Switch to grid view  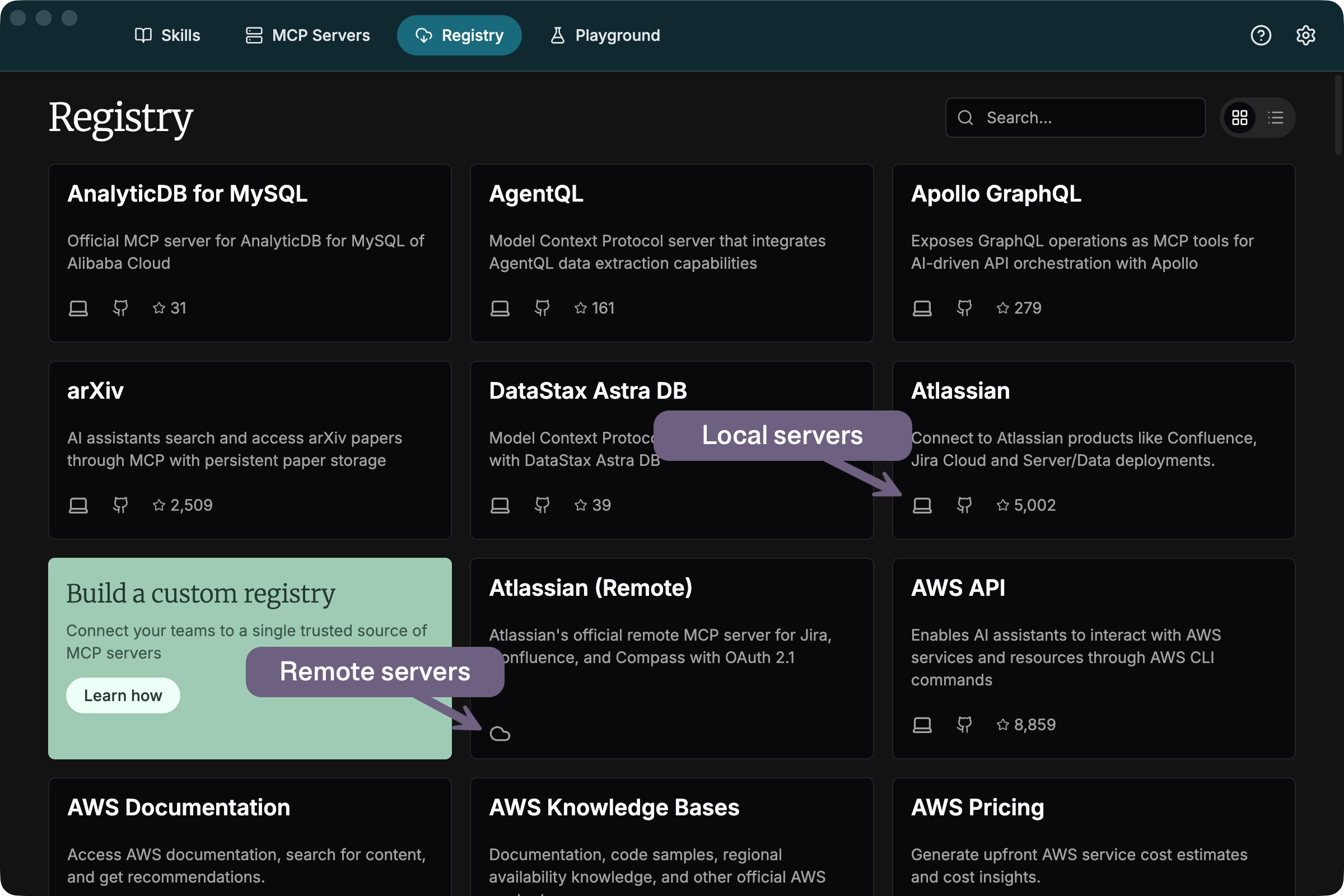[1239, 118]
